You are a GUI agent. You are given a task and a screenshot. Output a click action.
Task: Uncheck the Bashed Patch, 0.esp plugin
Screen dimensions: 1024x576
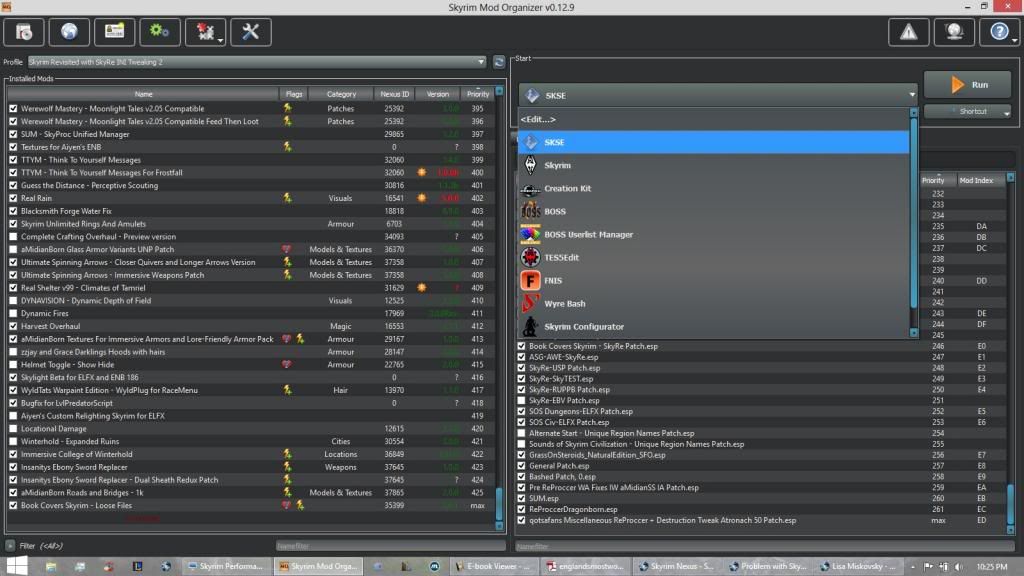coord(521,477)
